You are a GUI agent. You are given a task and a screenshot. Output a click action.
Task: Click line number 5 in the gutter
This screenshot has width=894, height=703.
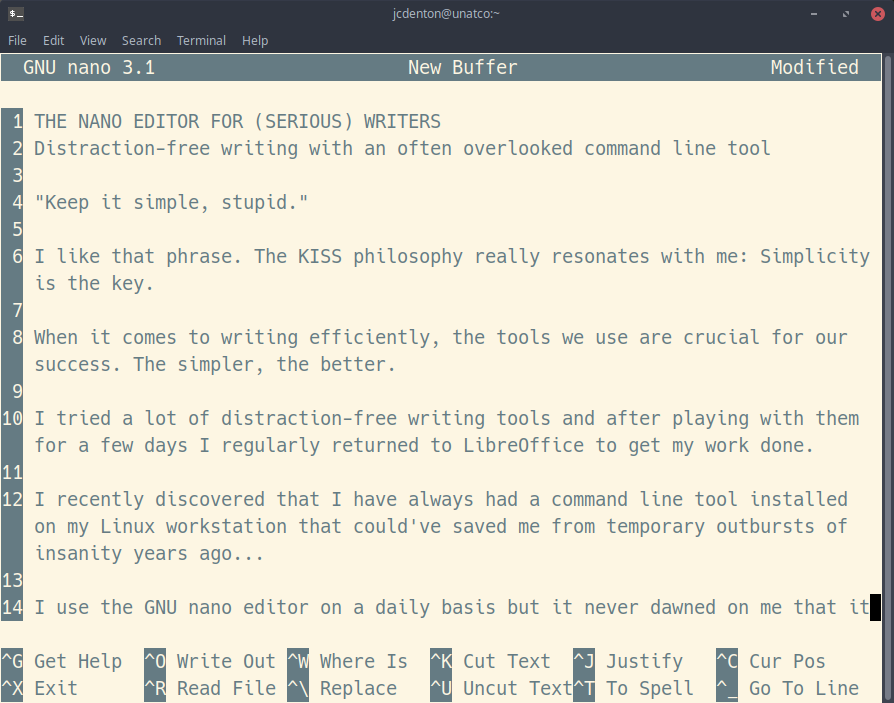tap(18, 229)
